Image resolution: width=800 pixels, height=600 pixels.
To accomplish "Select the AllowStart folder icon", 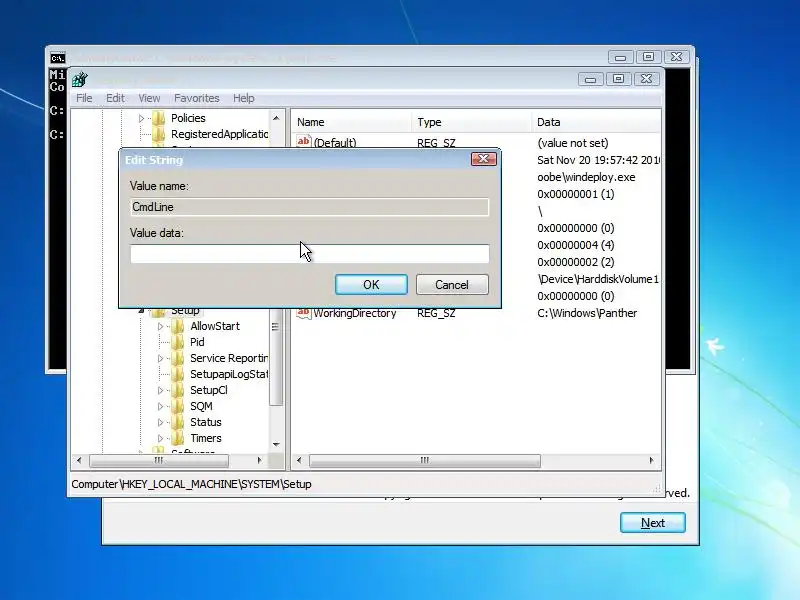I will click(178, 326).
